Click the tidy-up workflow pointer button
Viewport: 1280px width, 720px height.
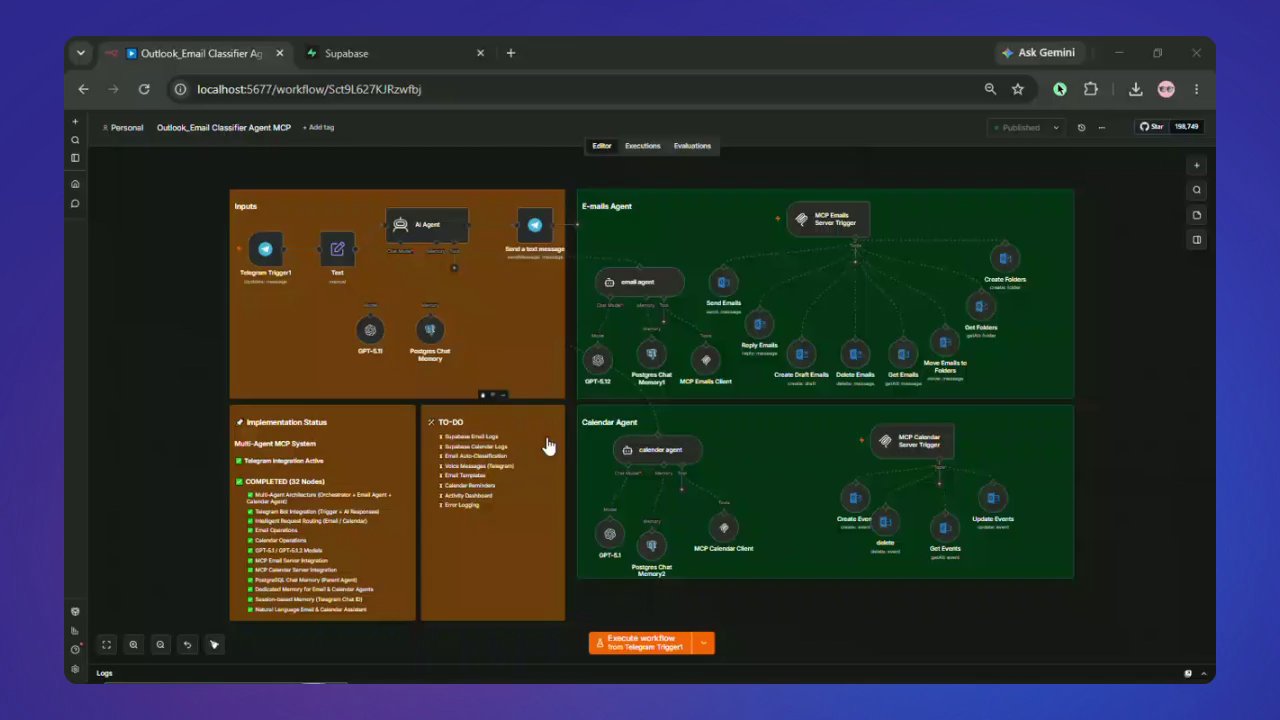214,645
